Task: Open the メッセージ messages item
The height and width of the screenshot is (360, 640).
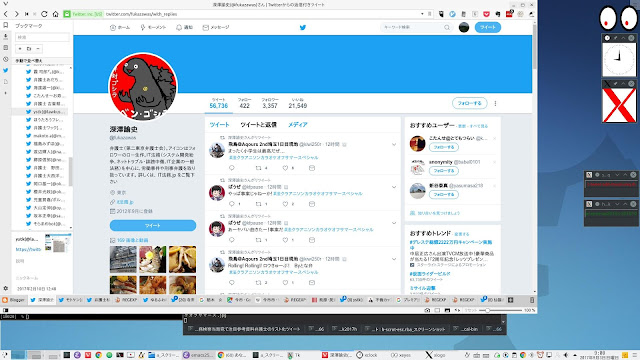Action: 216,27
